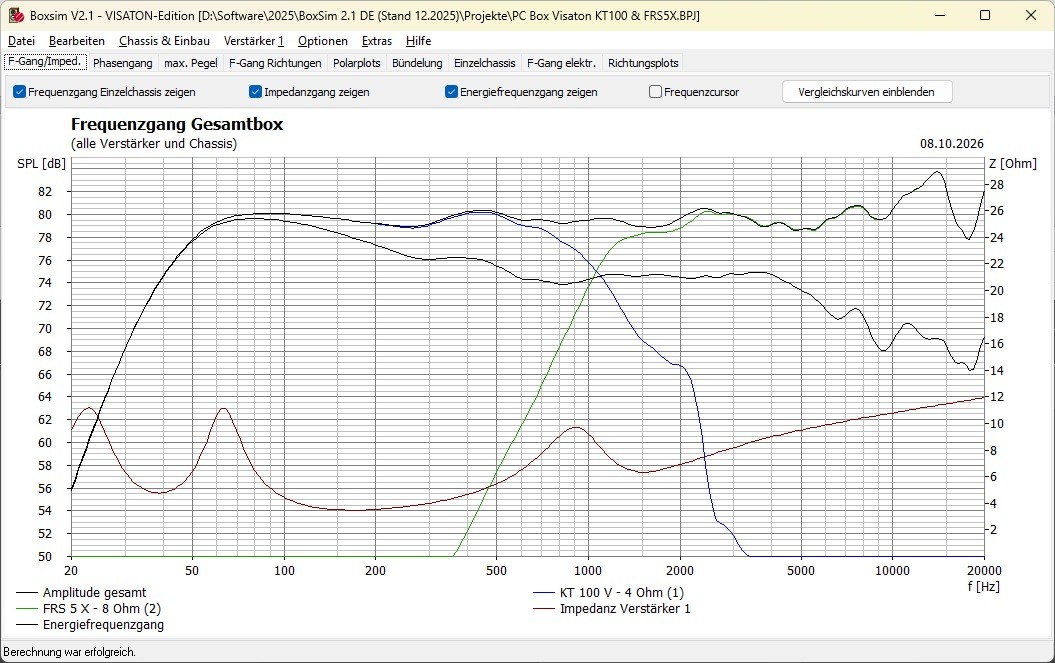Click the 20000 Hz frequency axis label
This screenshot has width=1055, height=663.
tap(984, 571)
